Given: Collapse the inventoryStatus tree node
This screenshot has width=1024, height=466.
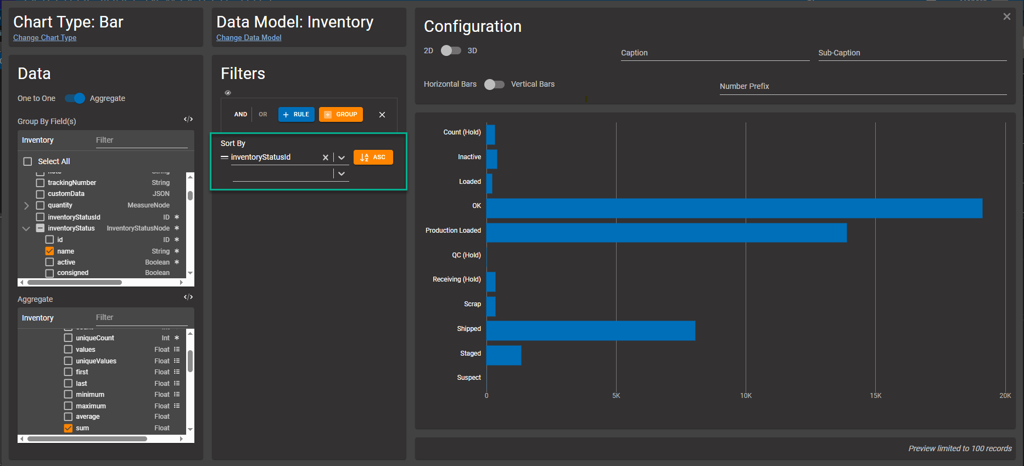Looking at the screenshot, I should tap(26, 228).
